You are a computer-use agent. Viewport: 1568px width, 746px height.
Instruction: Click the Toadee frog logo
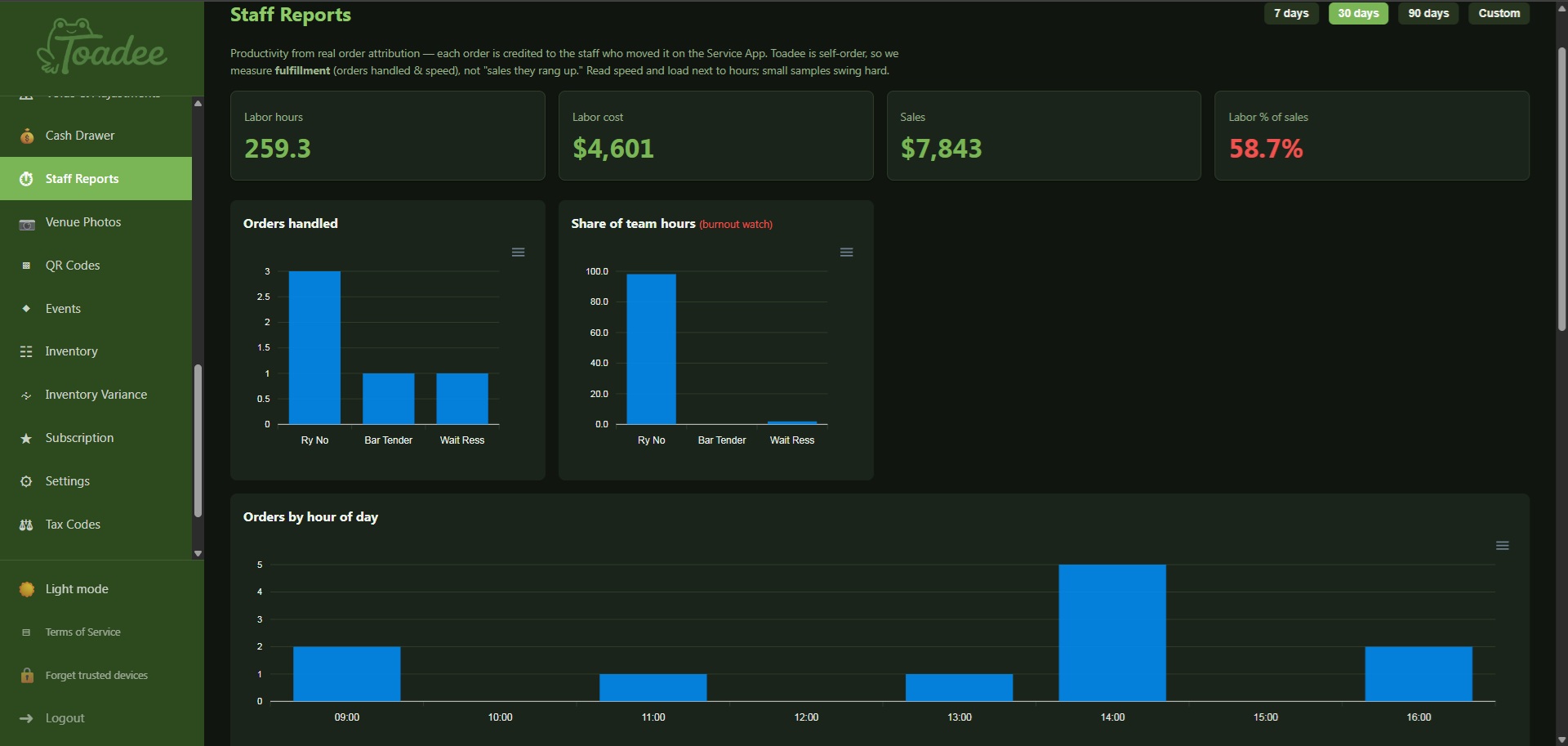click(x=101, y=46)
